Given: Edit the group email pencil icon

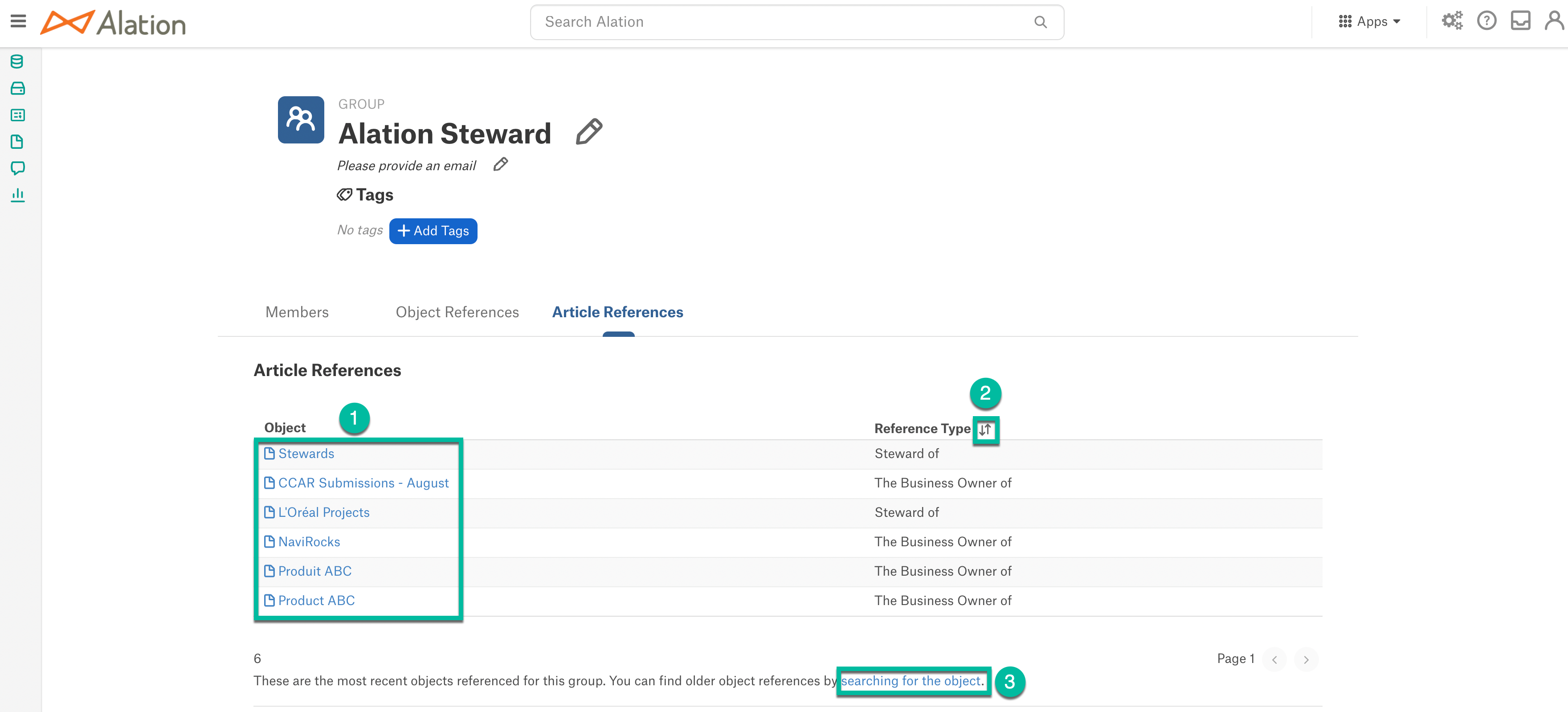Looking at the screenshot, I should point(500,164).
